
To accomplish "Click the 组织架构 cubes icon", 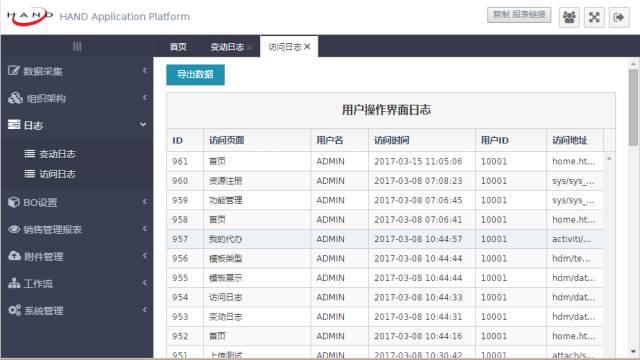I will (x=15, y=98).
